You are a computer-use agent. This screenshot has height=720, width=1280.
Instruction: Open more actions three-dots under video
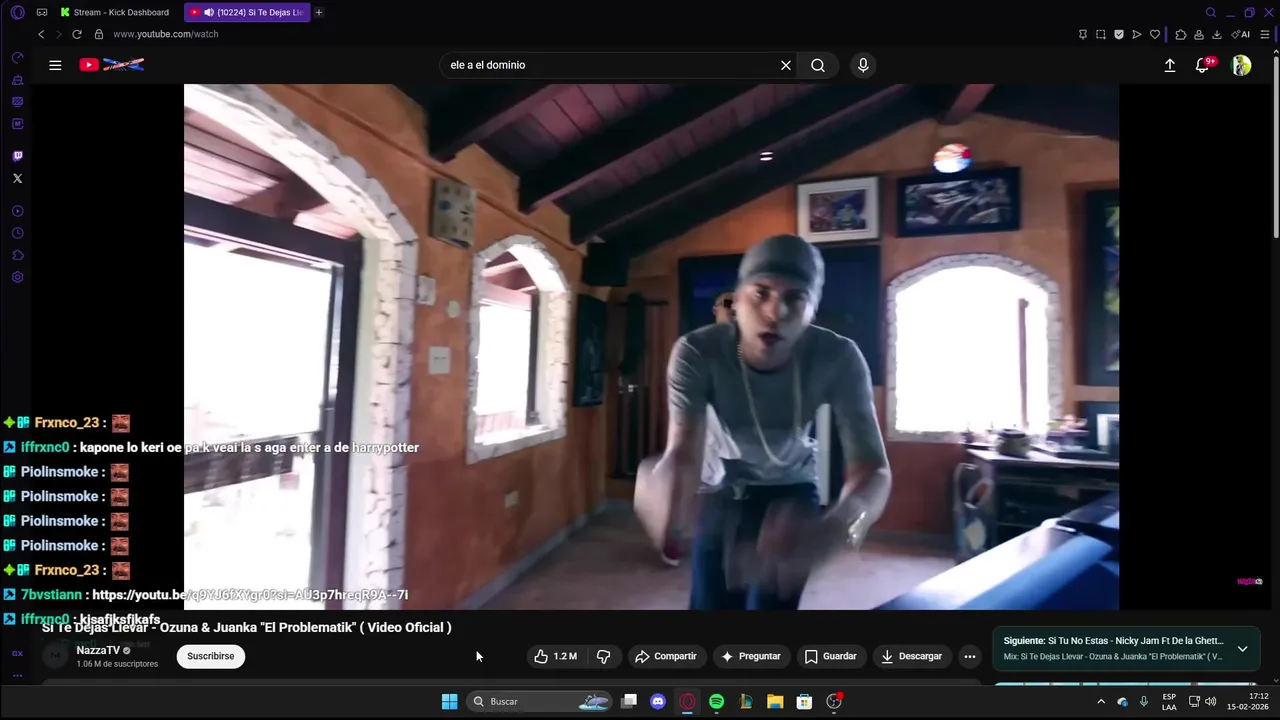coord(970,656)
